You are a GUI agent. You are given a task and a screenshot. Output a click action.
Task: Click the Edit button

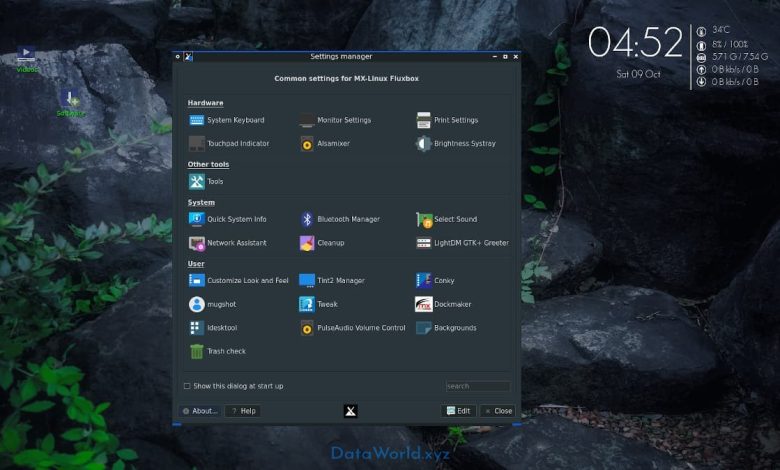[x=459, y=411]
